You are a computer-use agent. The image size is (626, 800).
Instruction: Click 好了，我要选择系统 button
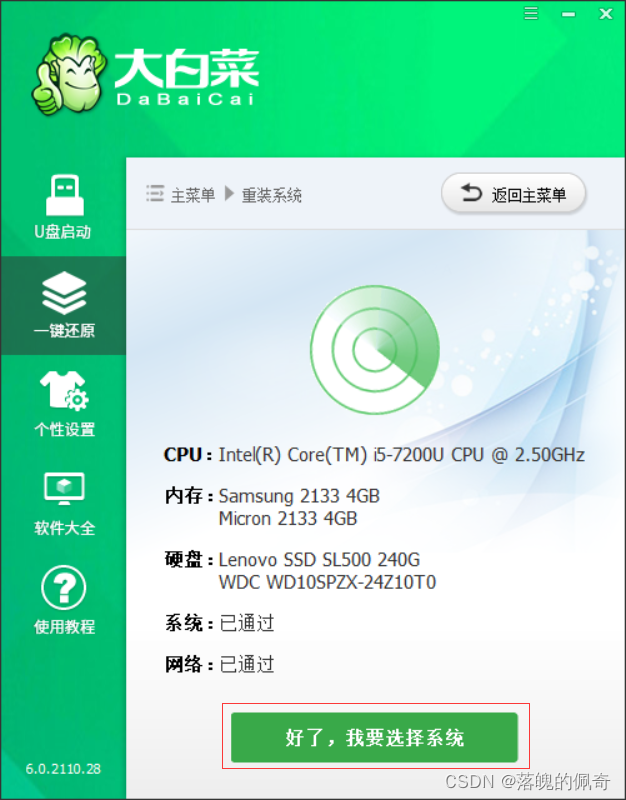pos(374,737)
